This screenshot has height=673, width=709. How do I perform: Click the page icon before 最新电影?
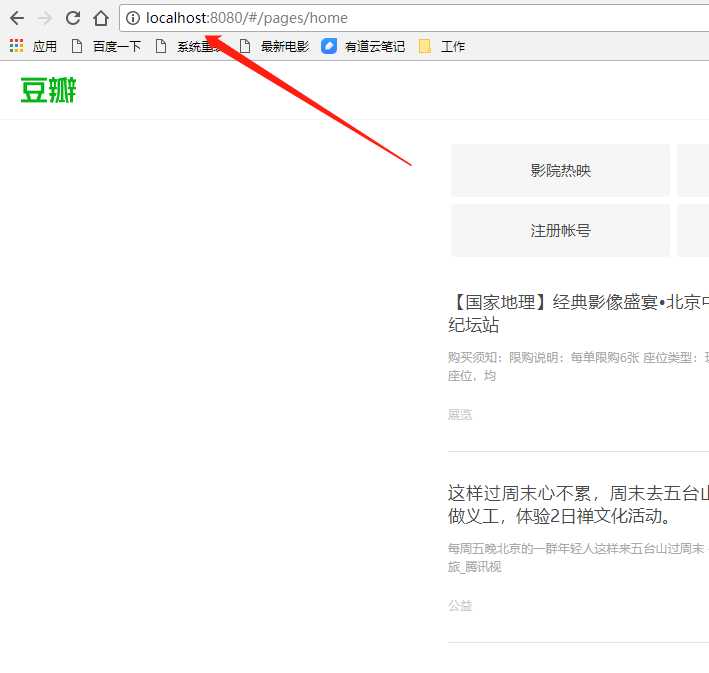(x=245, y=46)
